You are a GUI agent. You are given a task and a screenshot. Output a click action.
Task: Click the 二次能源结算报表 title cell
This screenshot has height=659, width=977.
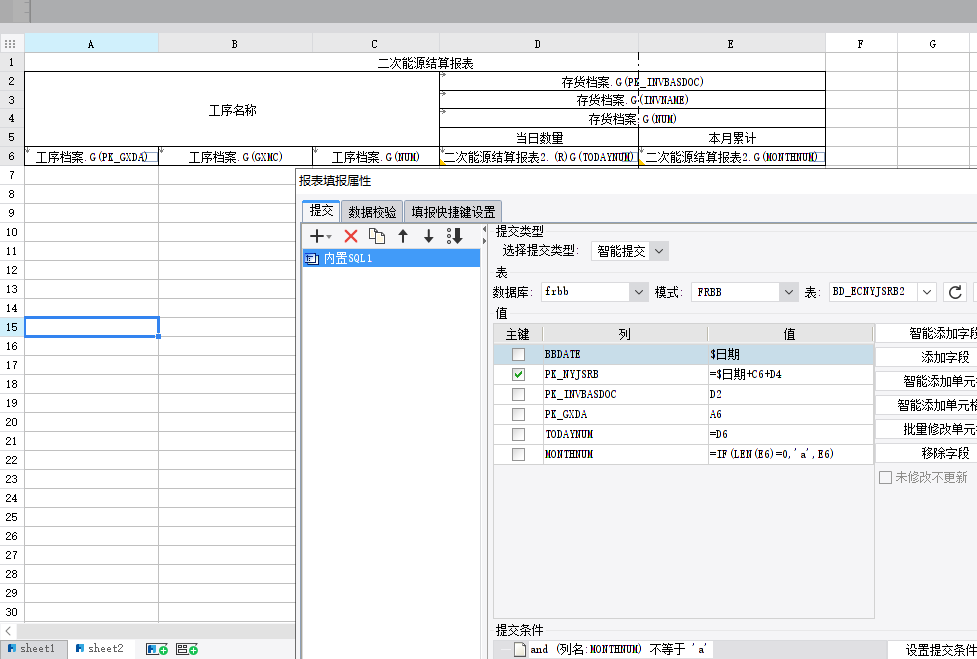(x=425, y=63)
